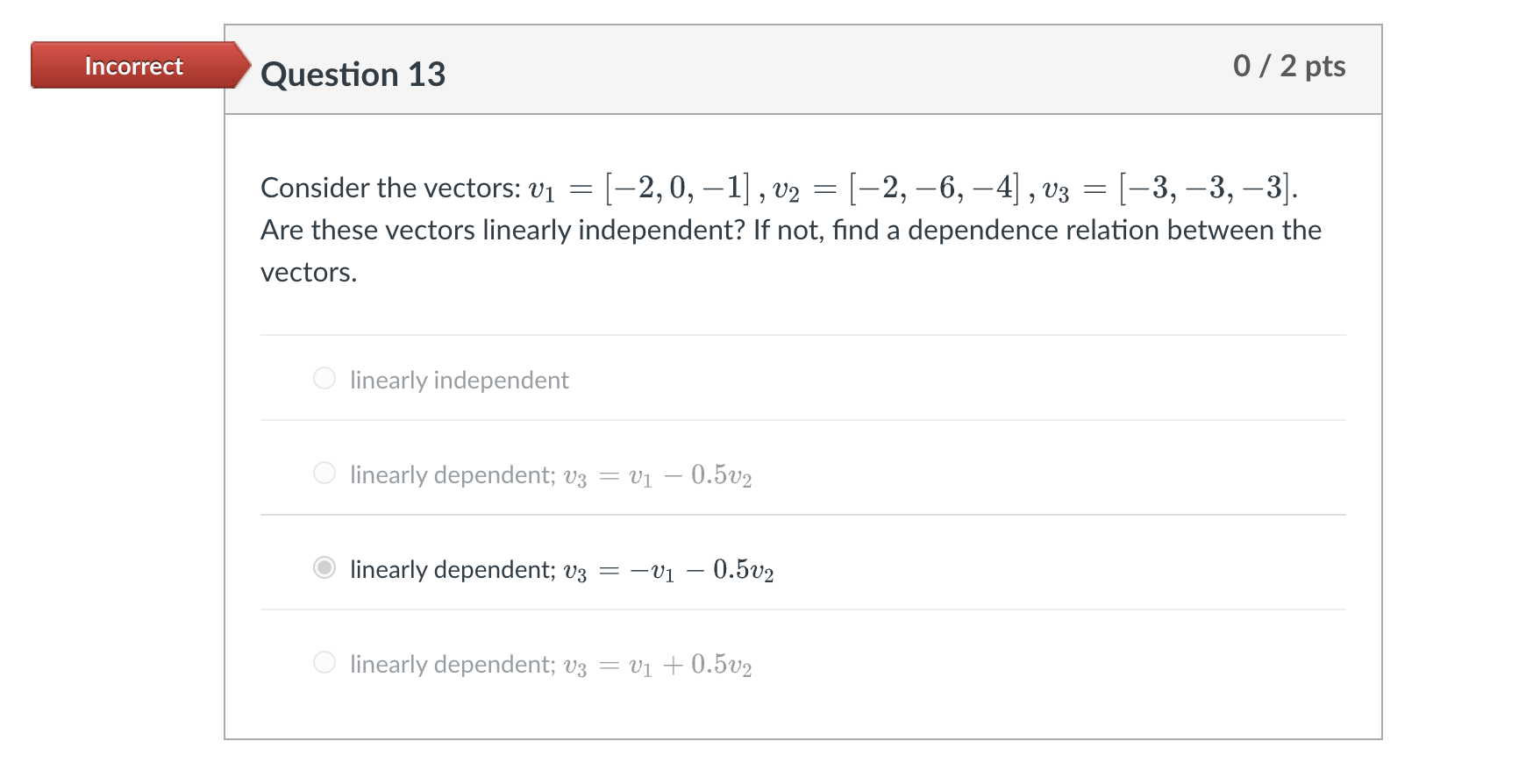Click the red "Incorrect" status flag
This screenshot has height=784, width=1533.
click(132, 65)
